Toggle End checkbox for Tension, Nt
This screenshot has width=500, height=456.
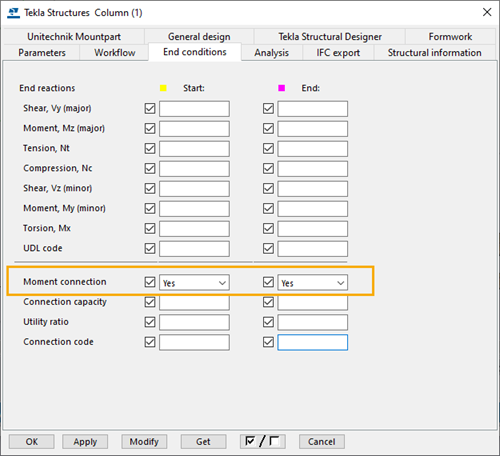pyautogui.click(x=268, y=148)
